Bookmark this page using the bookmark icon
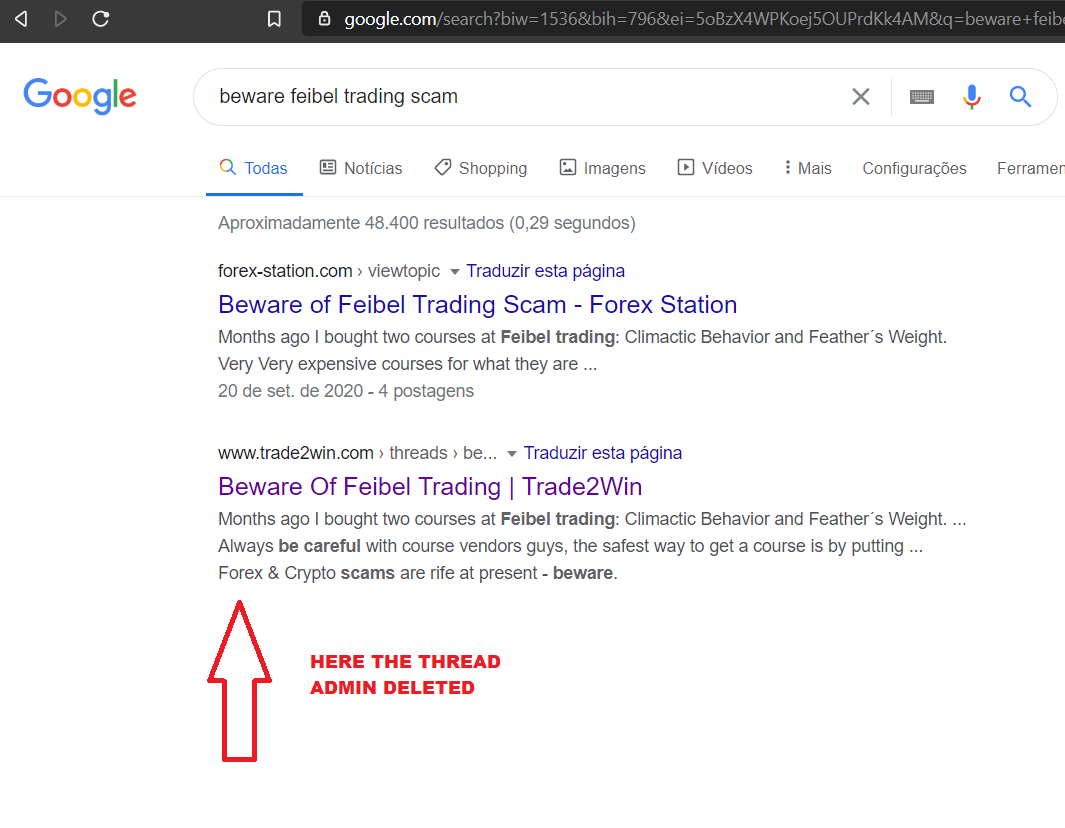The width and height of the screenshot is (1065, 828). click(x=274, y=19)
